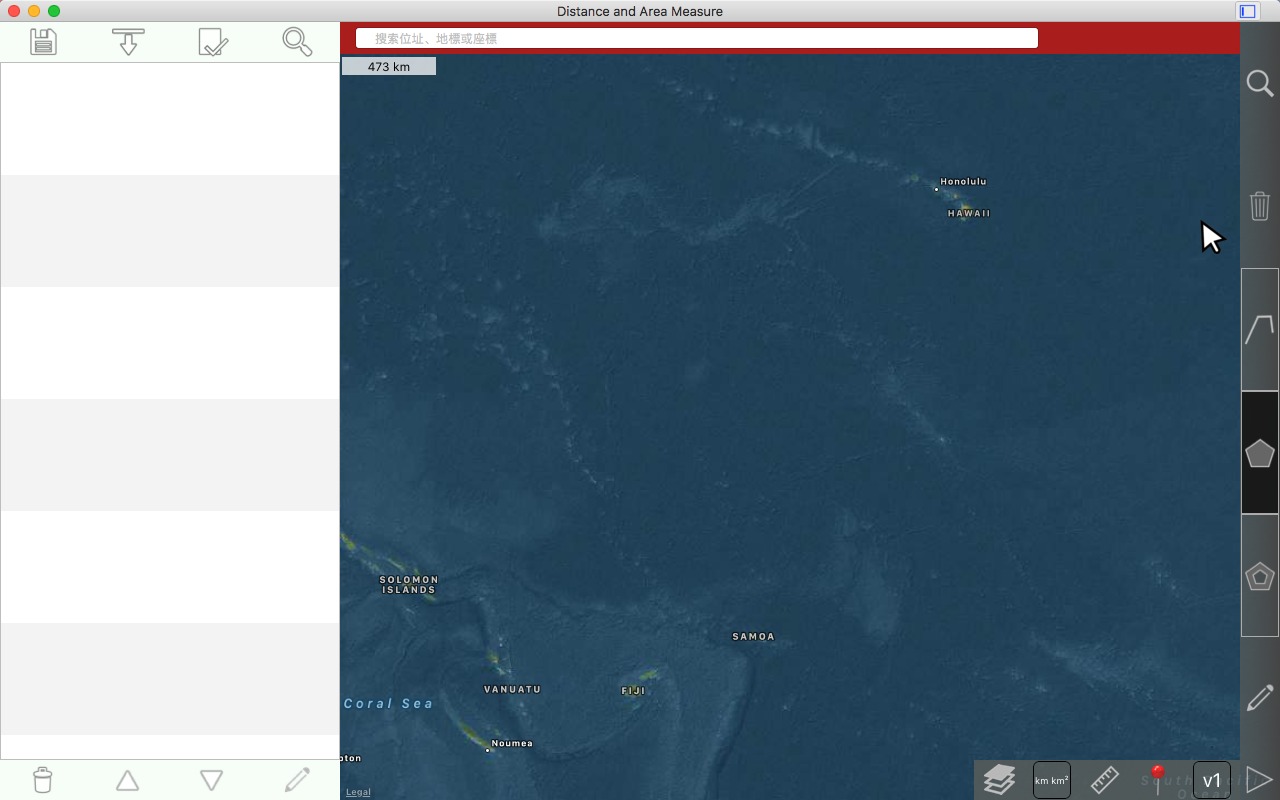Image resolution: width=1280 pixels, height=800 pixels.
Task: Click the red pushpin marker icon
Action: pos(1158,778)
